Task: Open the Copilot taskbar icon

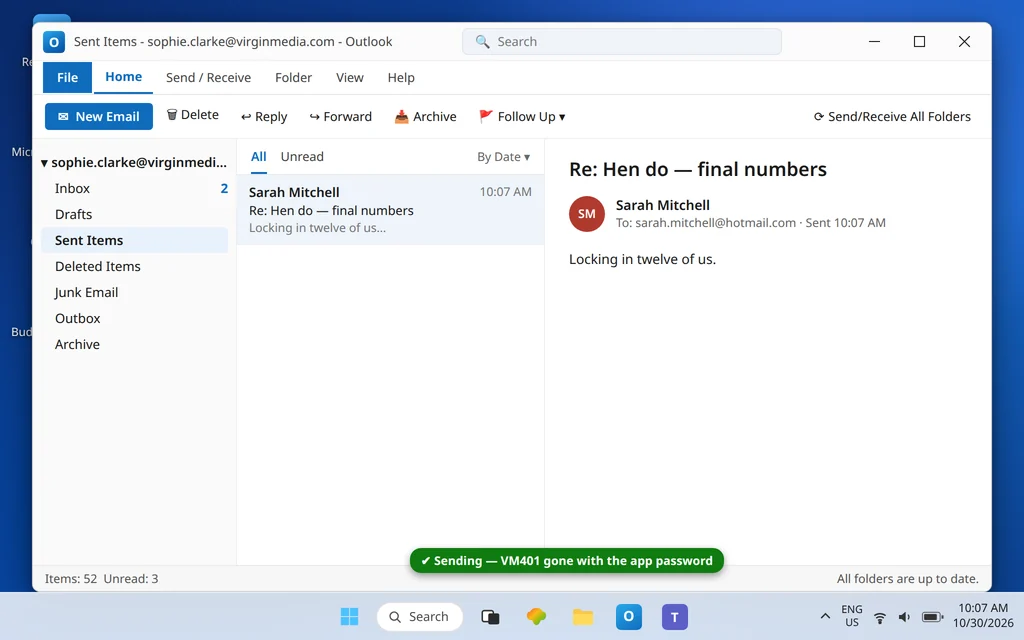Action: click(536, 616)
